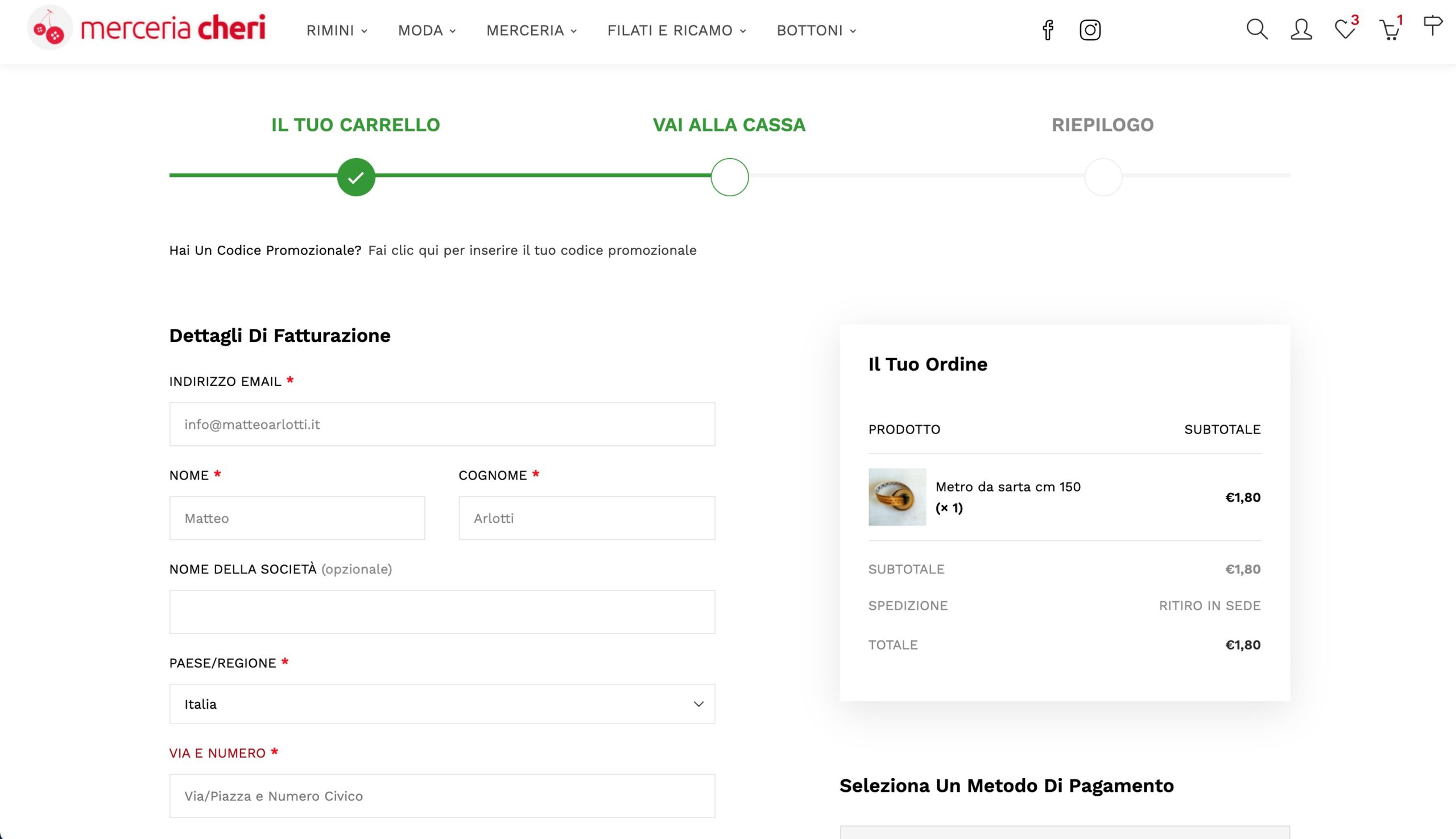The image size is (1456, 839).
Task: Expand the FILATI E RICAMO menu
Action: pyautogui.click(x=676, y=31)
